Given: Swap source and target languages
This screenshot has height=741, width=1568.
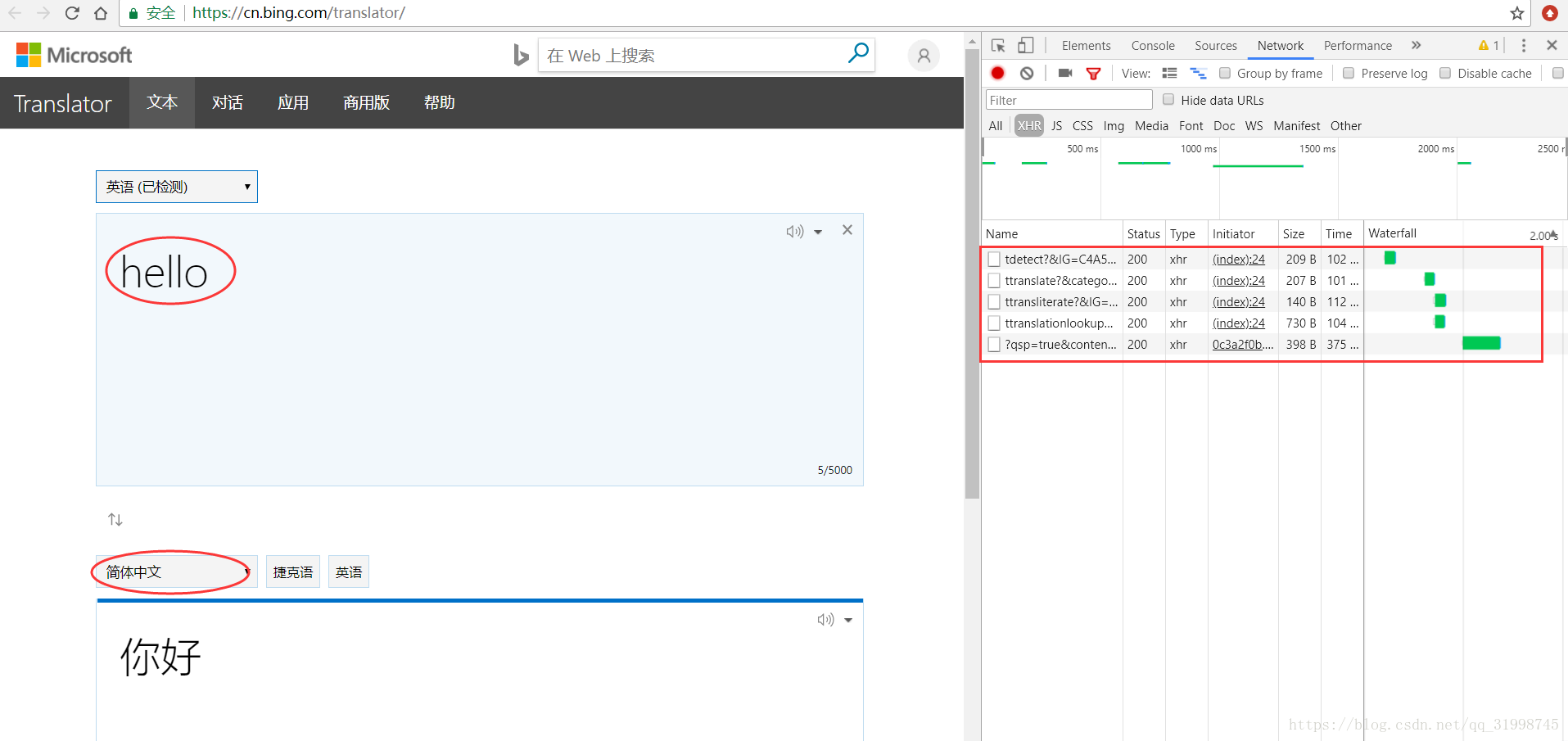Looking at the screenshot, I should click(115, 519).
